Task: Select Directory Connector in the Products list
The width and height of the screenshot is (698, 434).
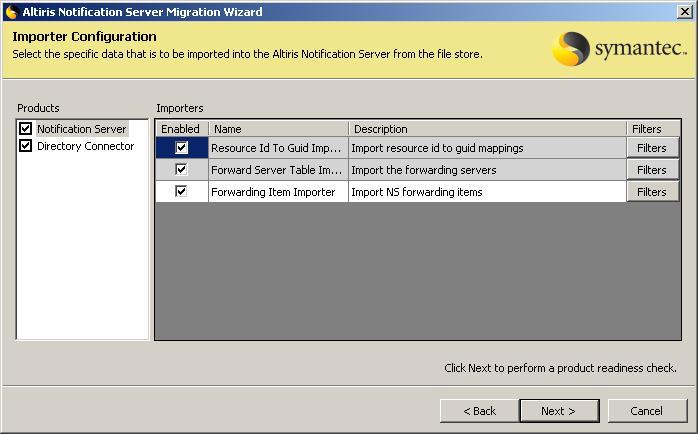Action: pos(85,146)
